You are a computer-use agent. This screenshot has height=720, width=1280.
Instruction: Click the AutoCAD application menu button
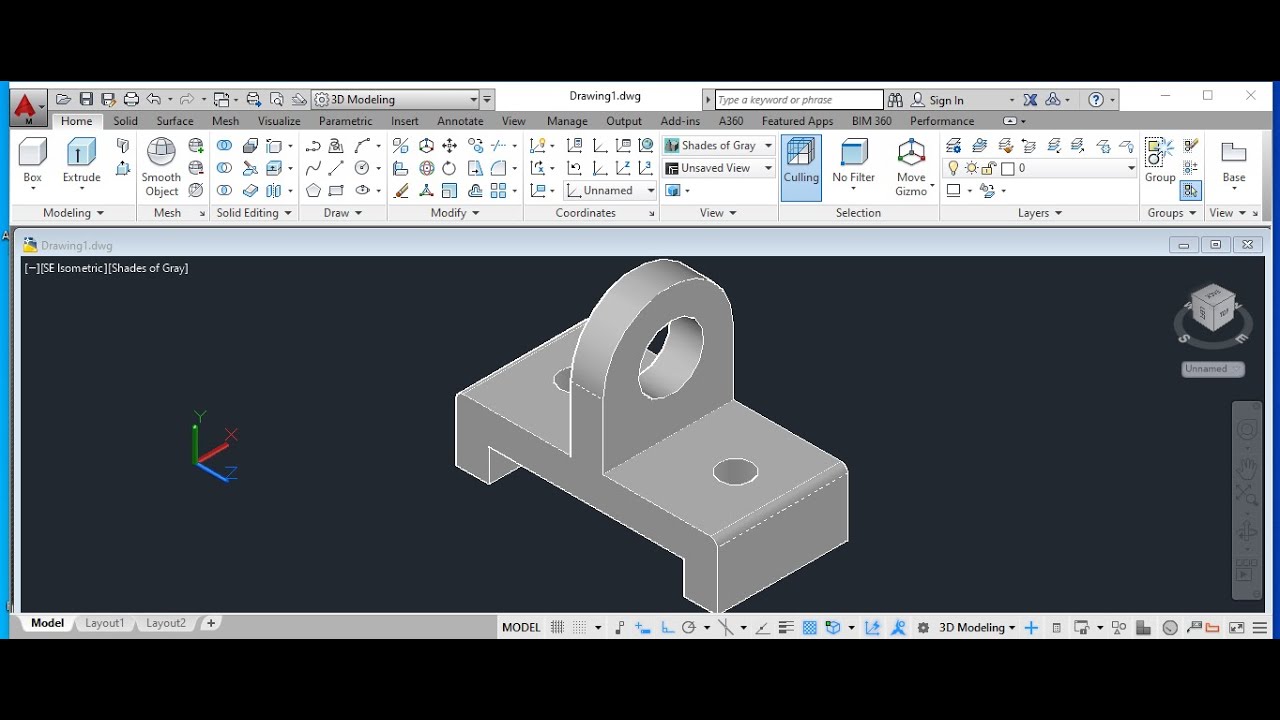point(27,107)
